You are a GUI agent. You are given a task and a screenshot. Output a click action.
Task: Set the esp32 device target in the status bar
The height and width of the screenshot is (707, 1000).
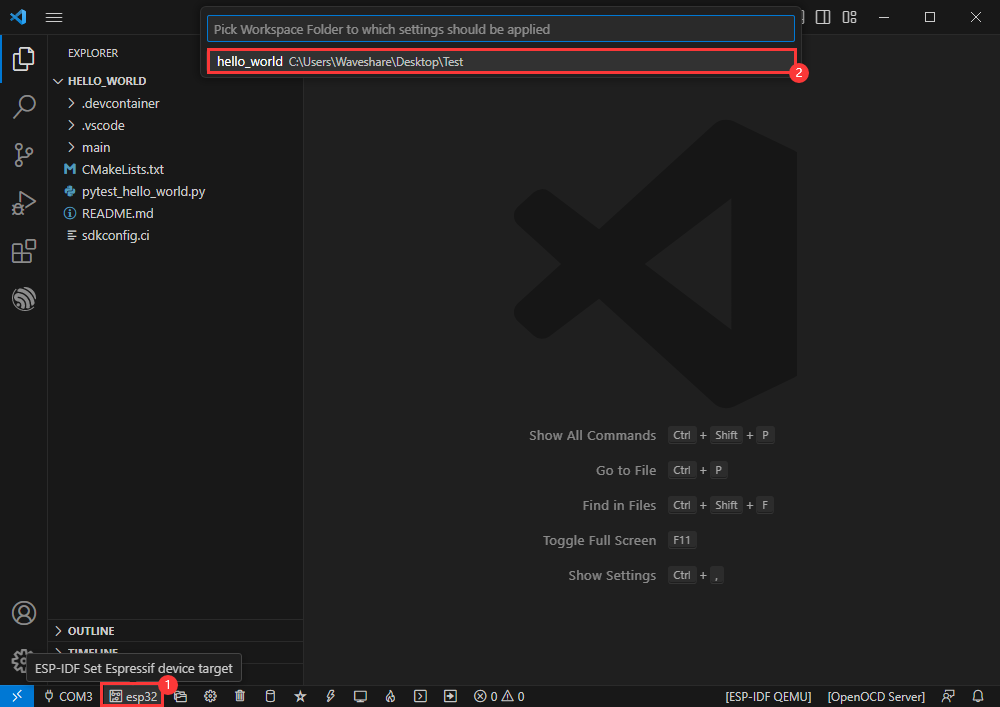[x=133, y=696]
